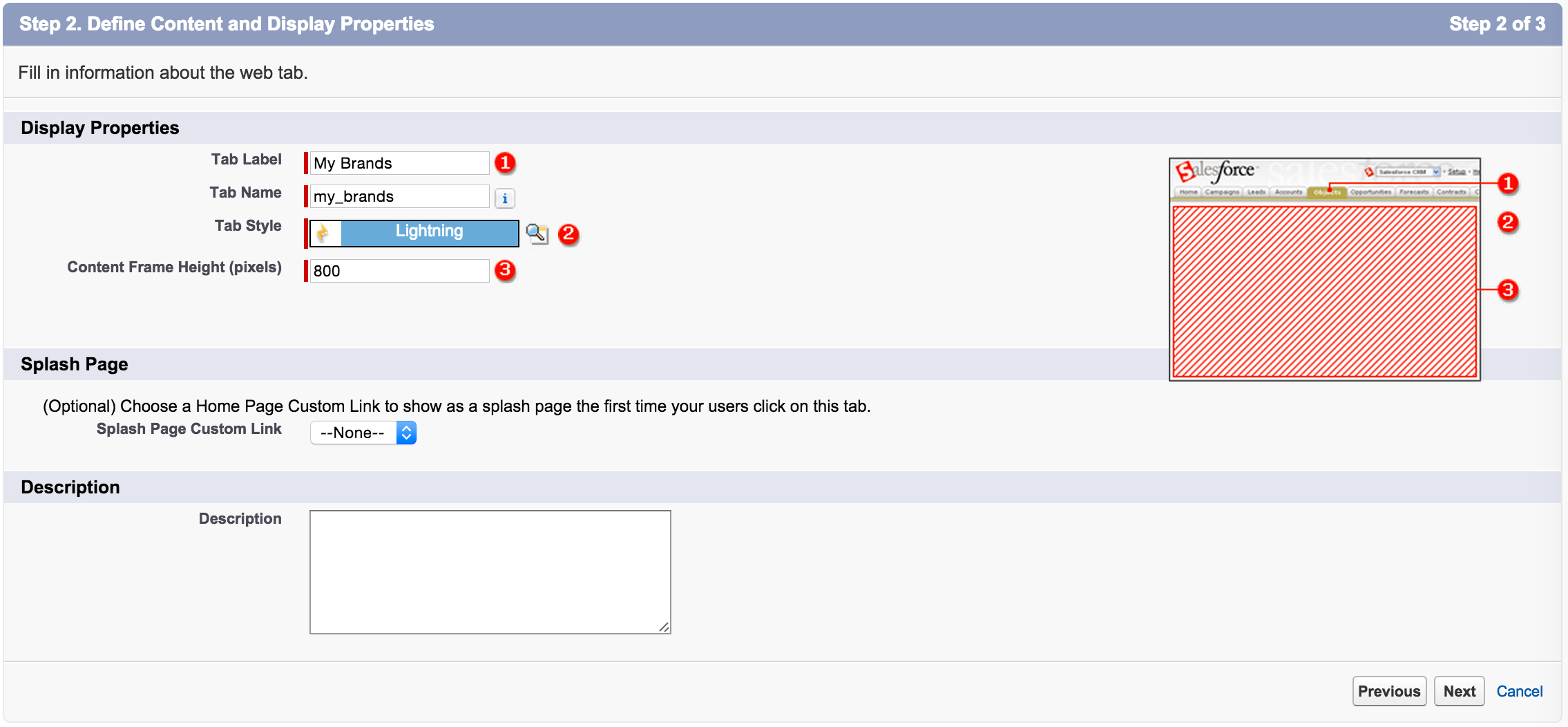Click the Tab Name info icon
The height and width of the screenshot is (727, 1568).
(505, 198)
